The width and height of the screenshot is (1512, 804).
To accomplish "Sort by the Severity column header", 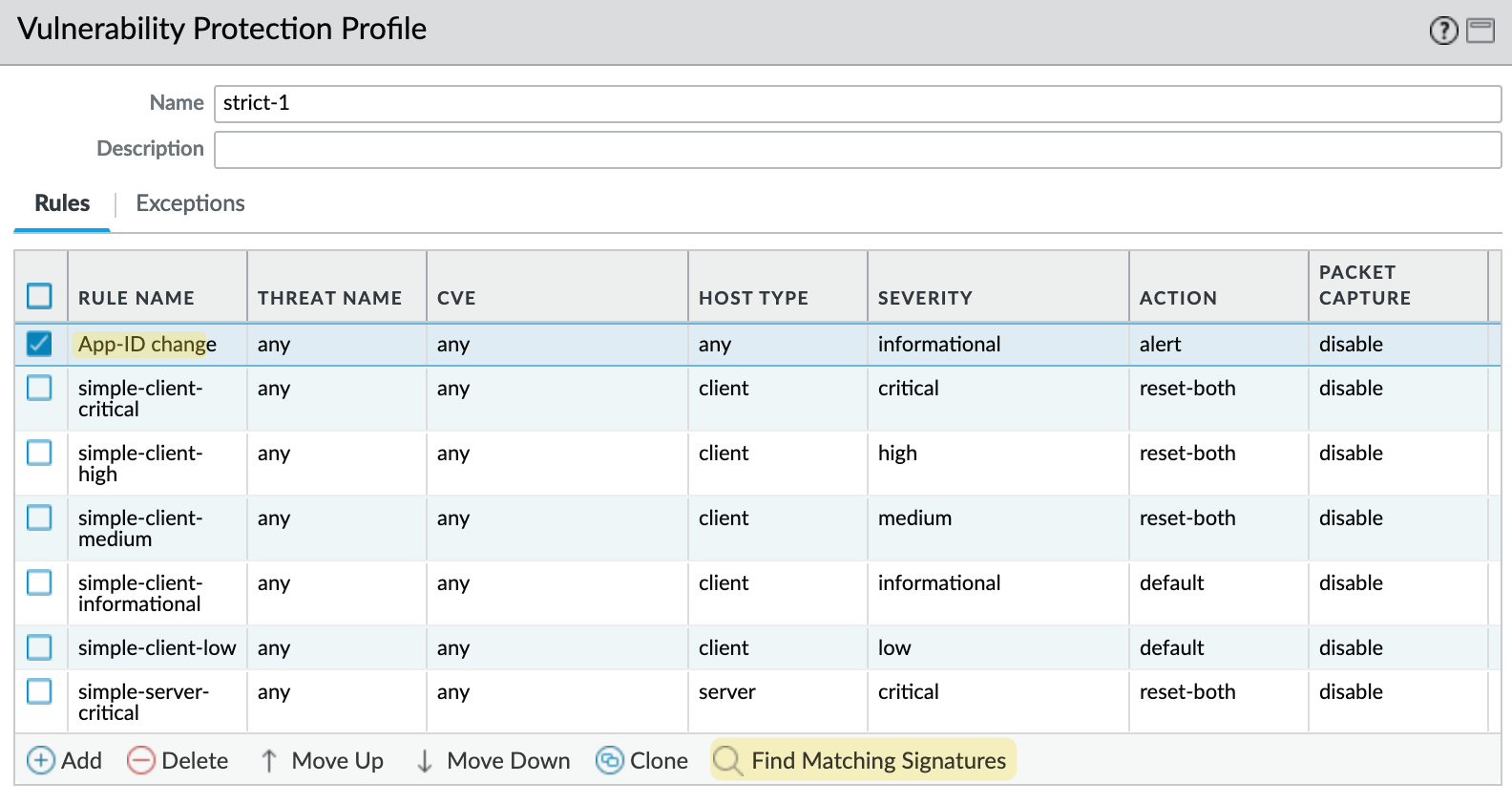I will coord(925,298).
